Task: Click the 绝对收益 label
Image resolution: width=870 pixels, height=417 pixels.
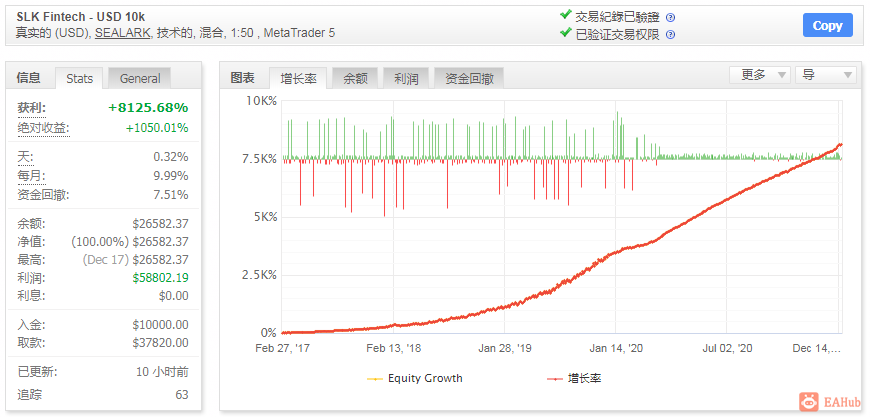Action: point(43,128)
